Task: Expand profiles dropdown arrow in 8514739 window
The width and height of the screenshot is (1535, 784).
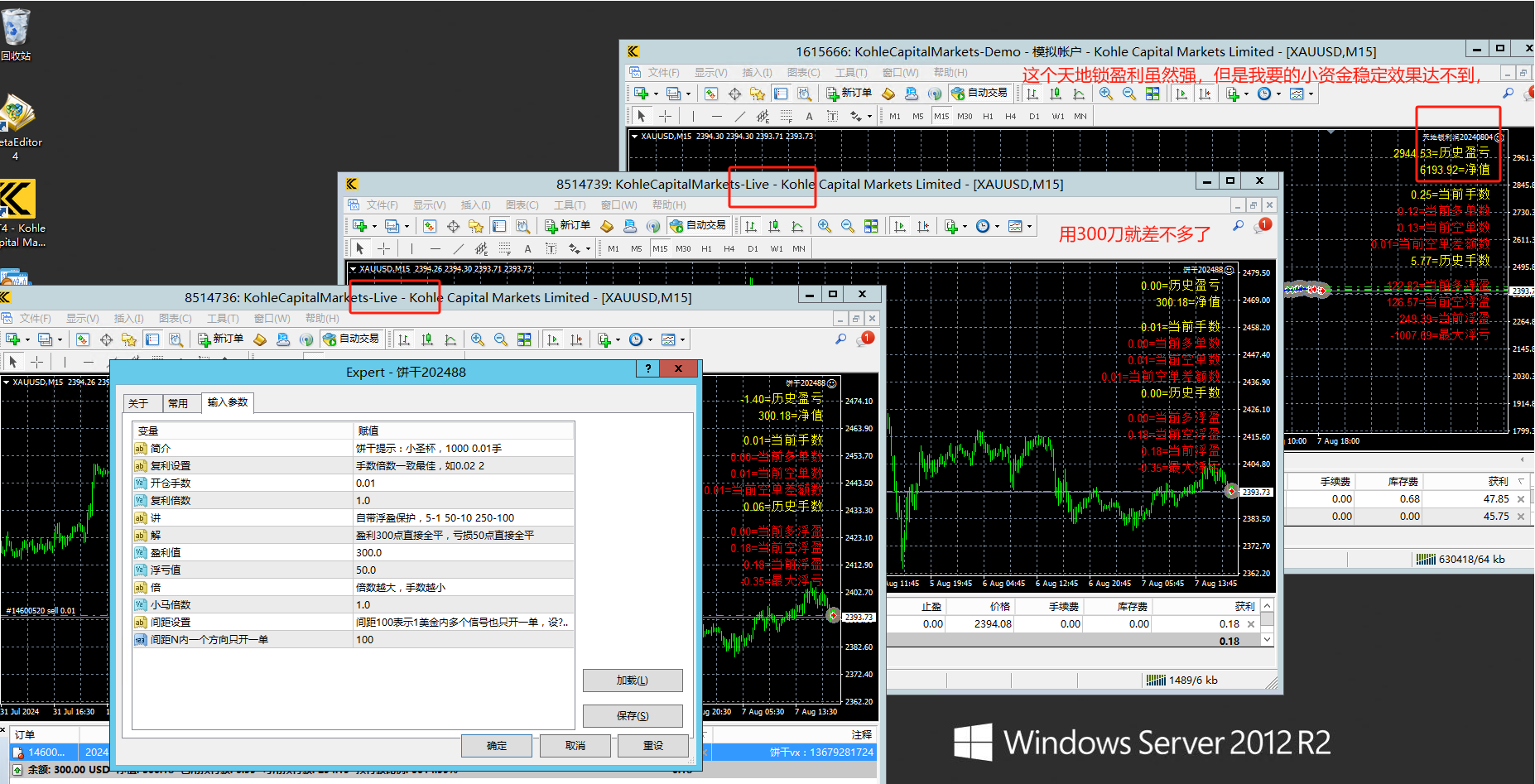Action: pos(407,226)
